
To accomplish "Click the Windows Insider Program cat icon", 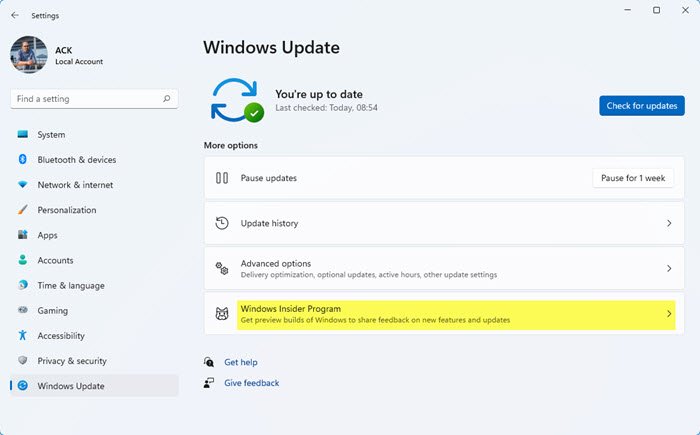I will tap(222, 314).
